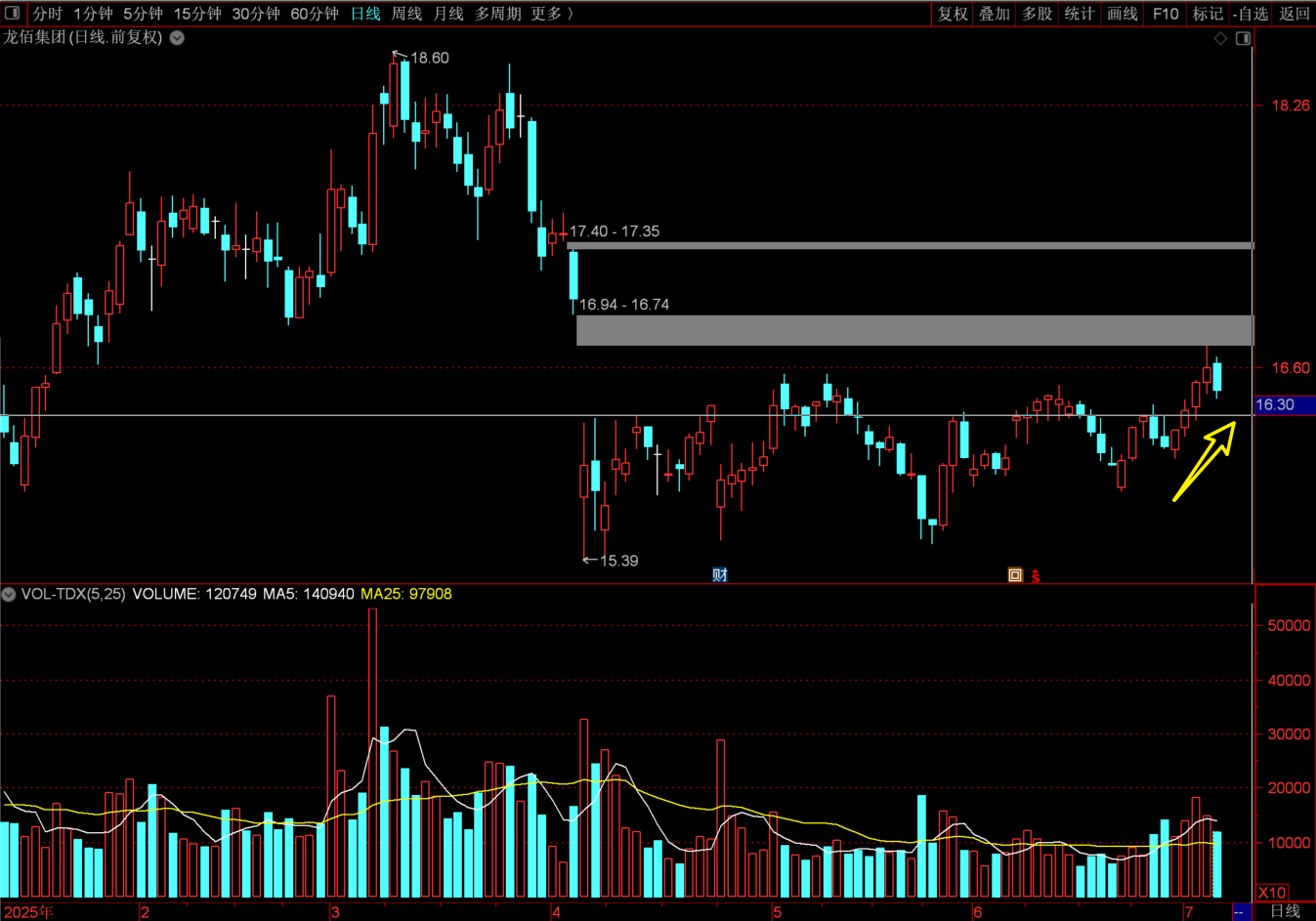Switch to 月线 monthly chart
The width and height of the screenshot is (1316, 921).
tap(448, 14)
